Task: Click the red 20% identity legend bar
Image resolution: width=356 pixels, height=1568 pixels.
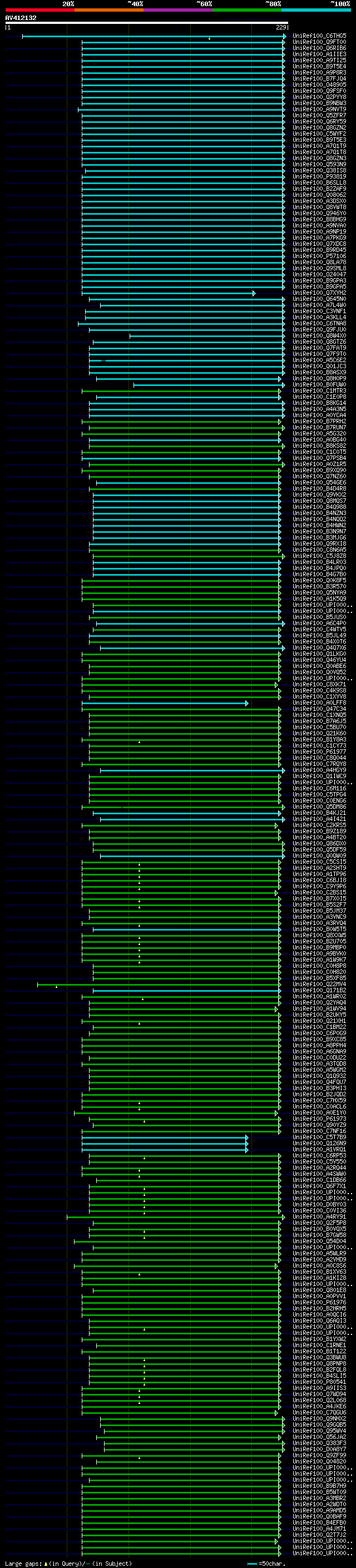Action: click(x=39, y=10)
